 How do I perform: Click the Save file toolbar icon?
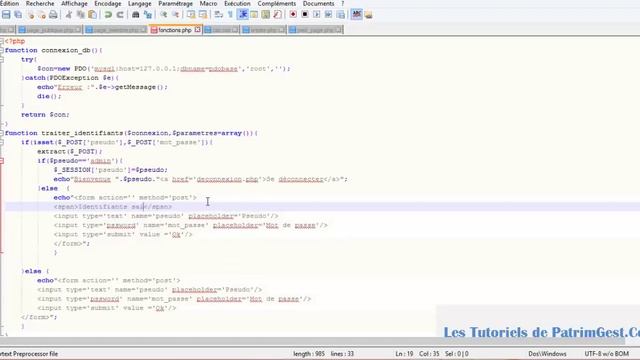[x=6, y=15]
